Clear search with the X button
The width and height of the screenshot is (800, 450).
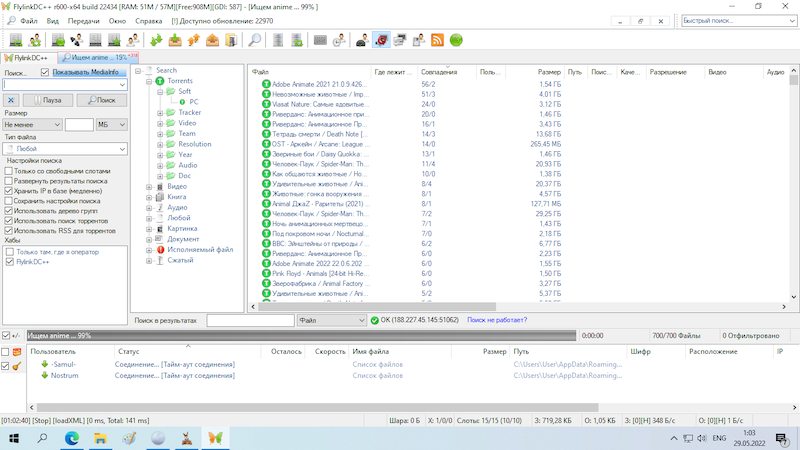(11, 100)
